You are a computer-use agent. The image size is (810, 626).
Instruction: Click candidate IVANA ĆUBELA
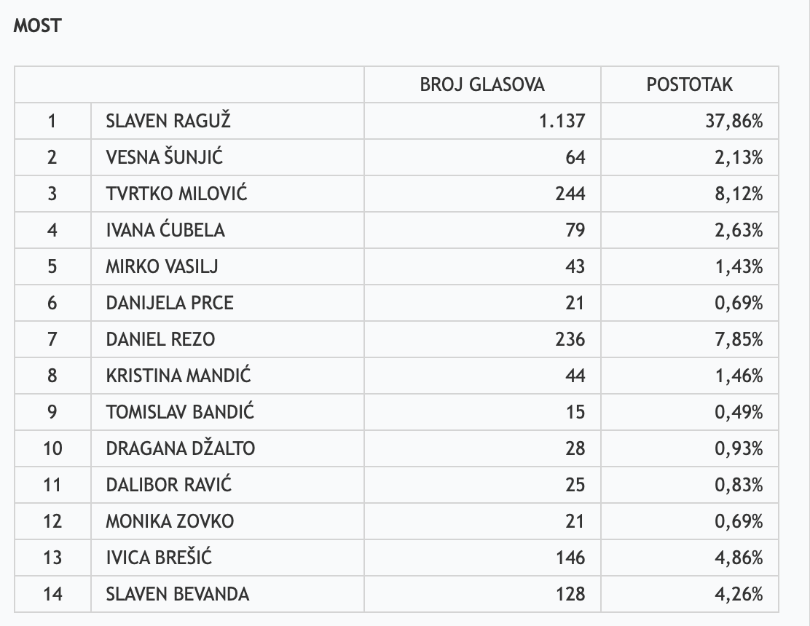pyautogui.click(x=165, y=230)
